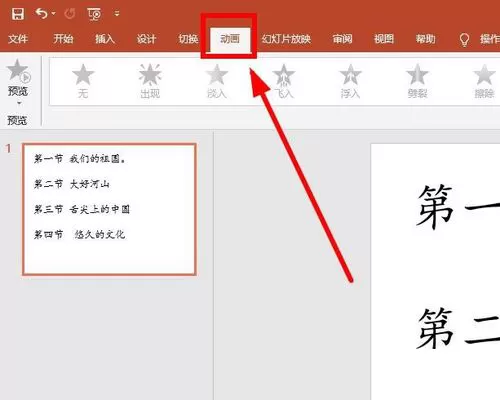This screenshot has height=400, width=500.
Task: Select the 擦除 animation effect
Action: pyautogui.click(x=484, y=82)
